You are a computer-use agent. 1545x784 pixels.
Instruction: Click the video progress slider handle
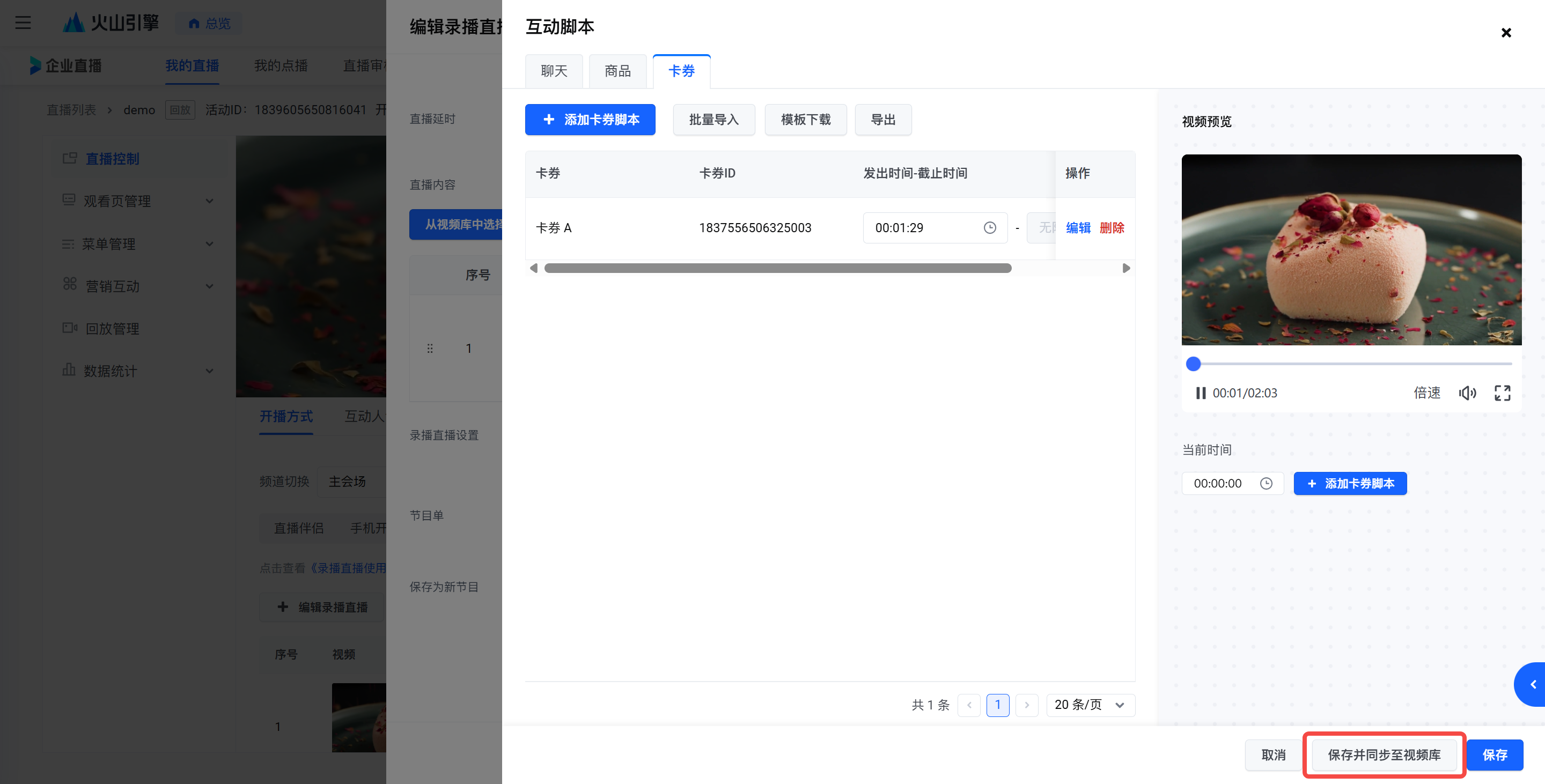pos(1194,364)
